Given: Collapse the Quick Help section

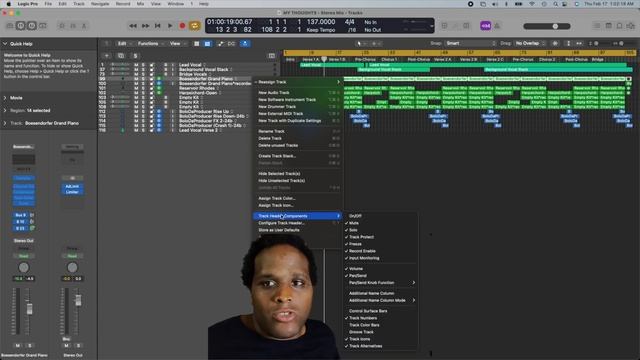Looking at the screenshot, I should pos(5,44).
